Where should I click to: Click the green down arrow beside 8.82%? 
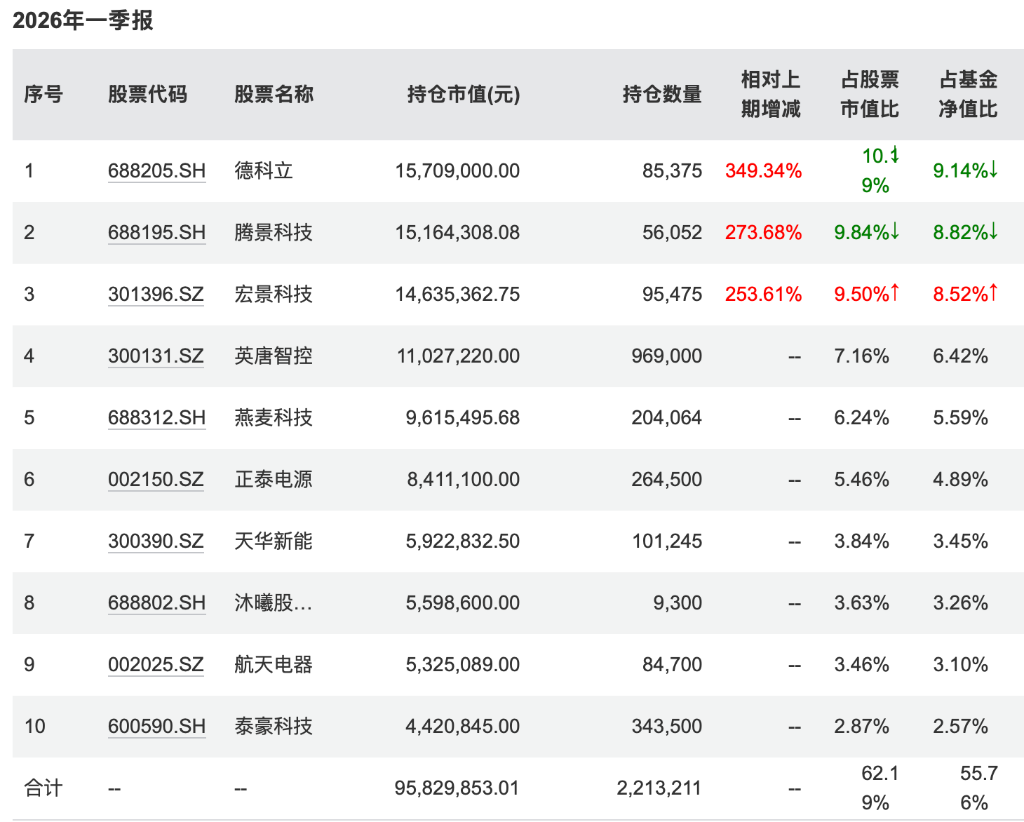pyautogui.click(x=993, y=233)
